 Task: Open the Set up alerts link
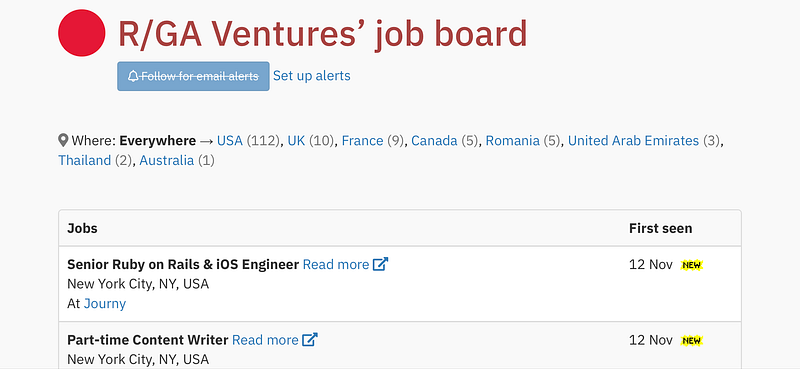[x=312, y=76]
